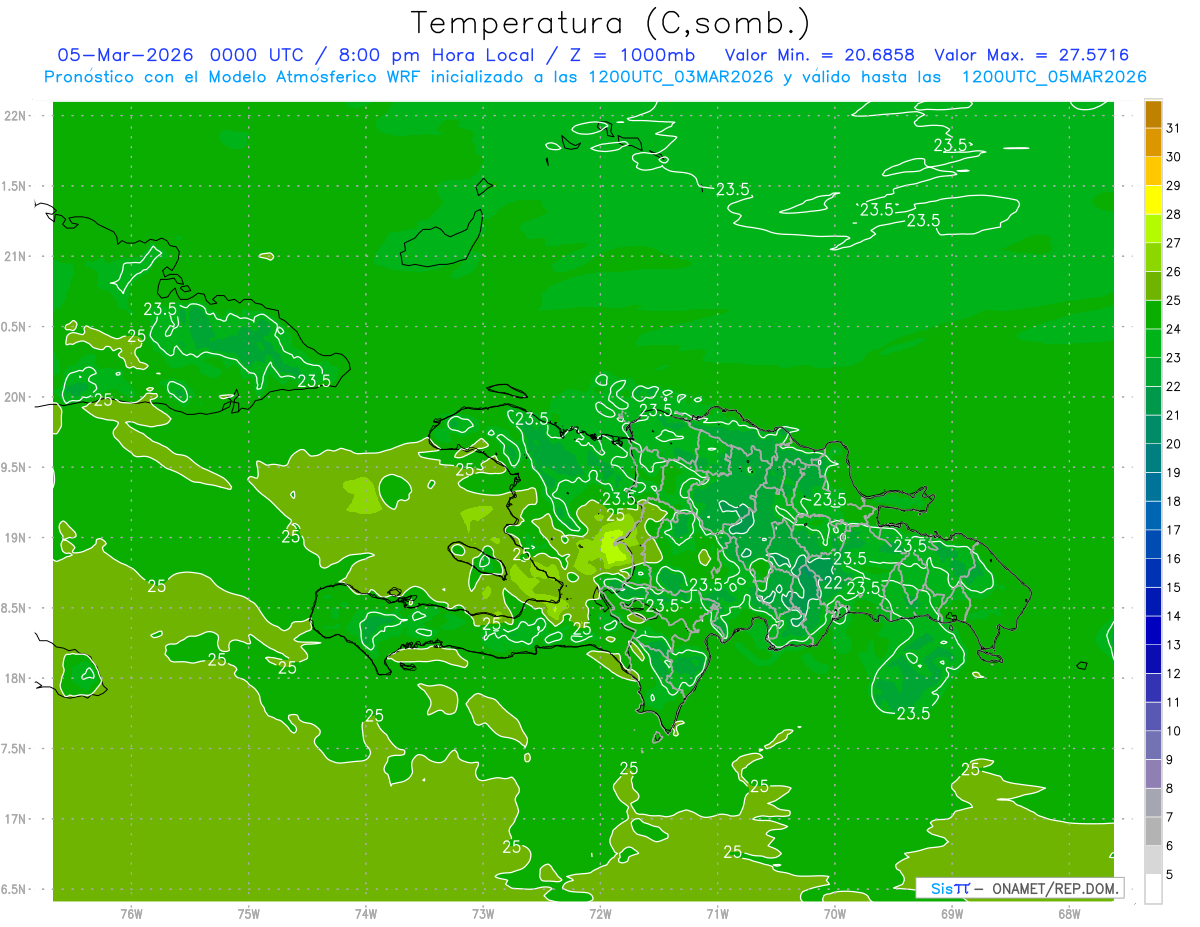The width and height of the screenshot is (1200, 927).
Task: Click the '70W' longitude axis label
Action: click(835, 913)
